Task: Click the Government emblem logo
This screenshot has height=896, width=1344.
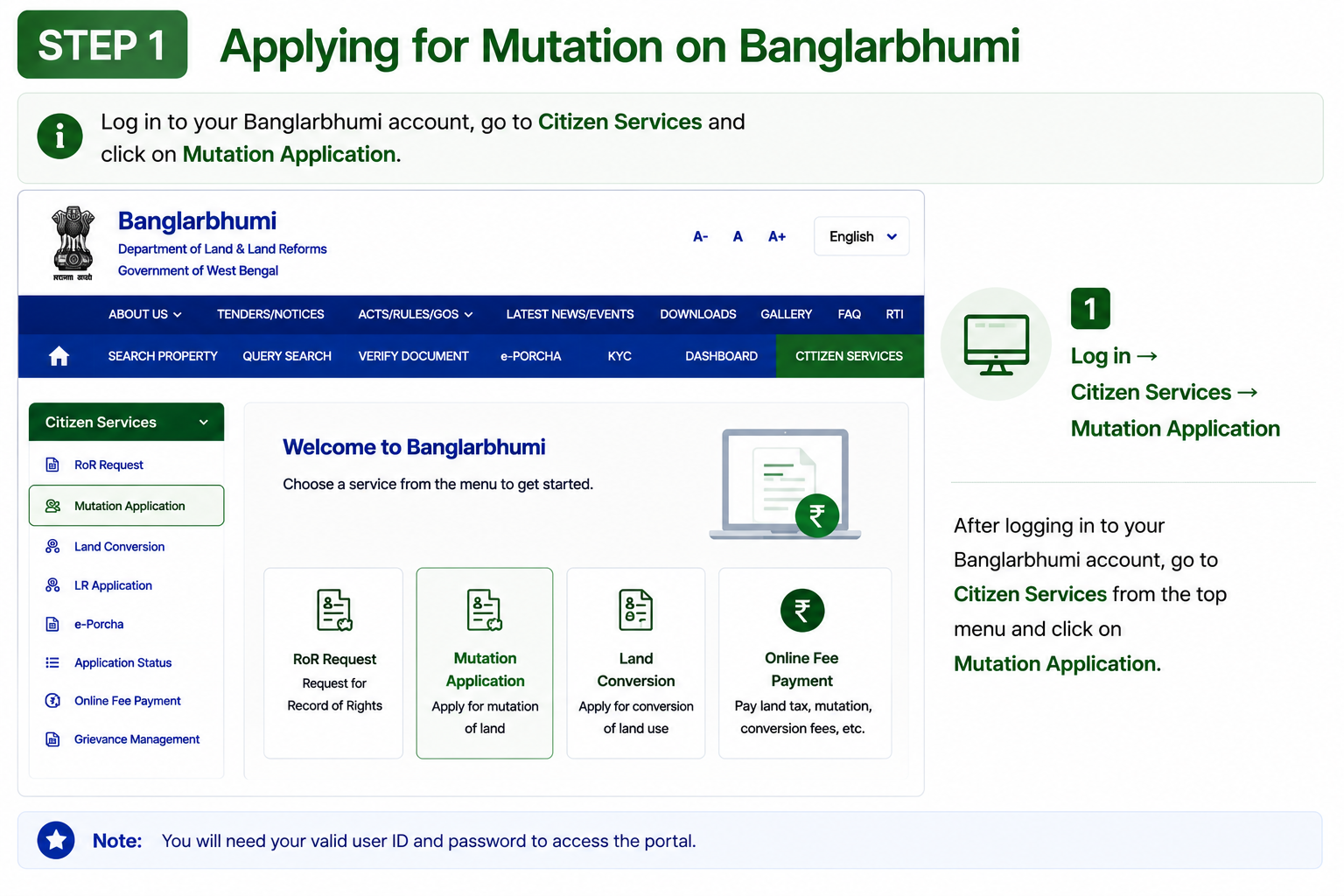Action: tap(73, 243)
